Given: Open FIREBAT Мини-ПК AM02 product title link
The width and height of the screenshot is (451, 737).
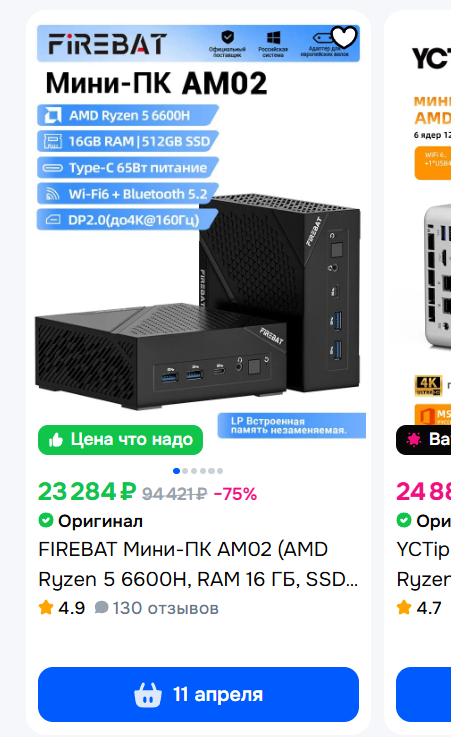Looking at the screenshot, I should coord(198,564).
